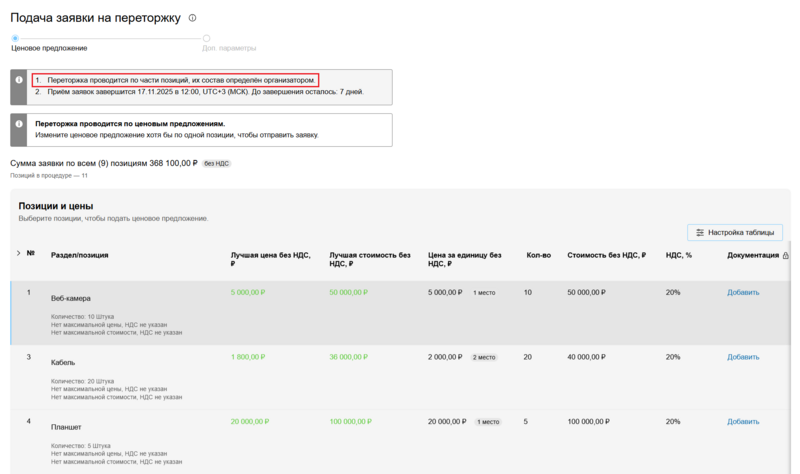This screenshot has width=800, height=474.
Task: Select the Планшет position row
Action: 66,427
